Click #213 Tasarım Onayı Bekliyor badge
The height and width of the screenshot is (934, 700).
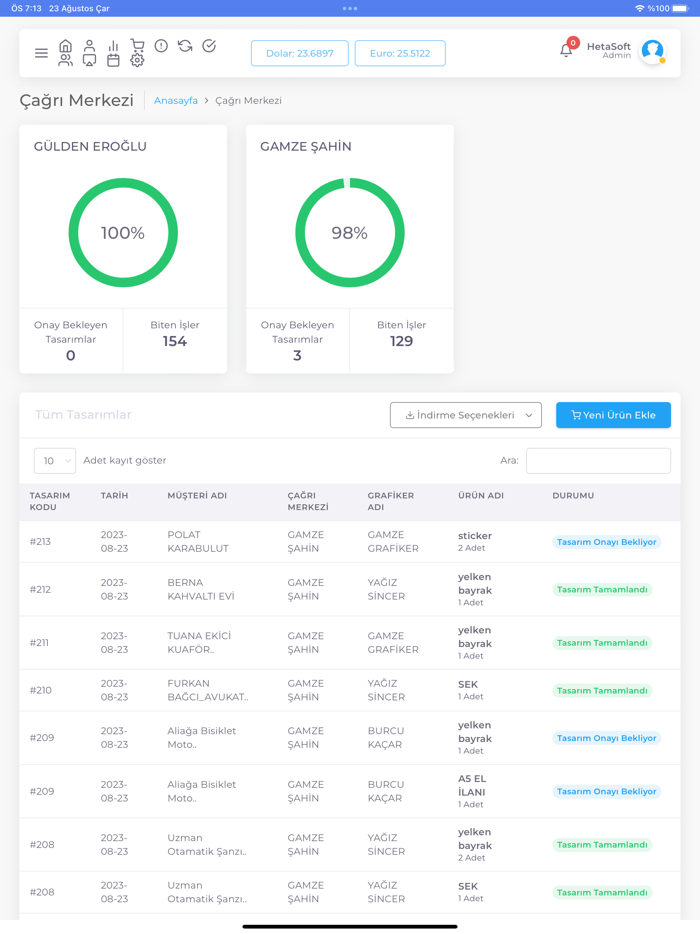(x=606, y=542)
